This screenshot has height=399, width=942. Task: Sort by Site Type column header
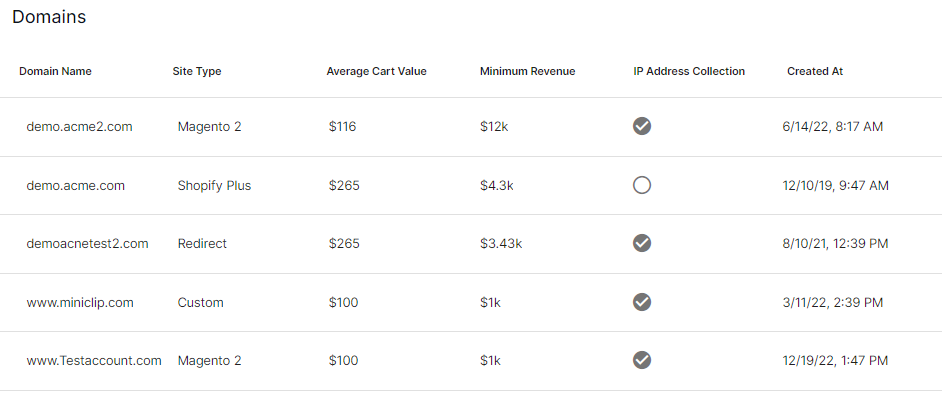coord(196,71)
